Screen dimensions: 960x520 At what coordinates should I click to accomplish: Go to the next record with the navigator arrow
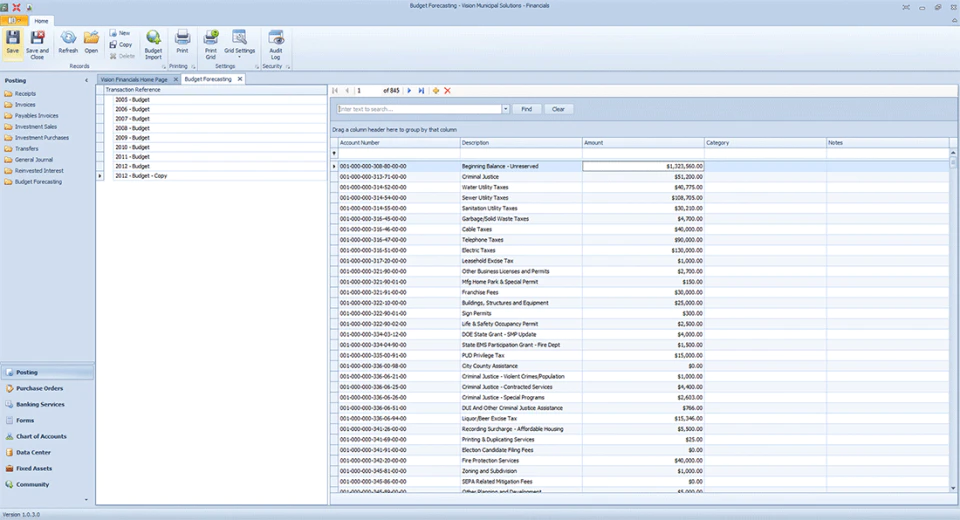[410, 91]
